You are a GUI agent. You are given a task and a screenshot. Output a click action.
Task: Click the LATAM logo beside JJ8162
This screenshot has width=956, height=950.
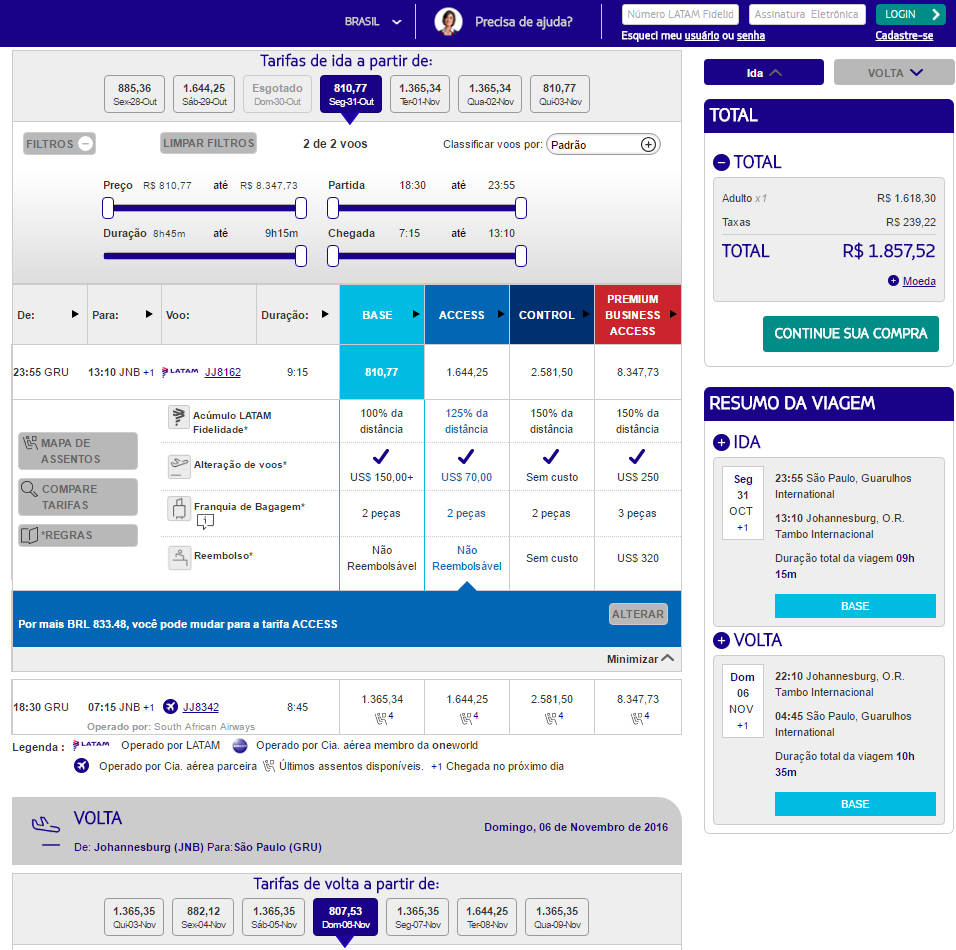click(180, 372)
